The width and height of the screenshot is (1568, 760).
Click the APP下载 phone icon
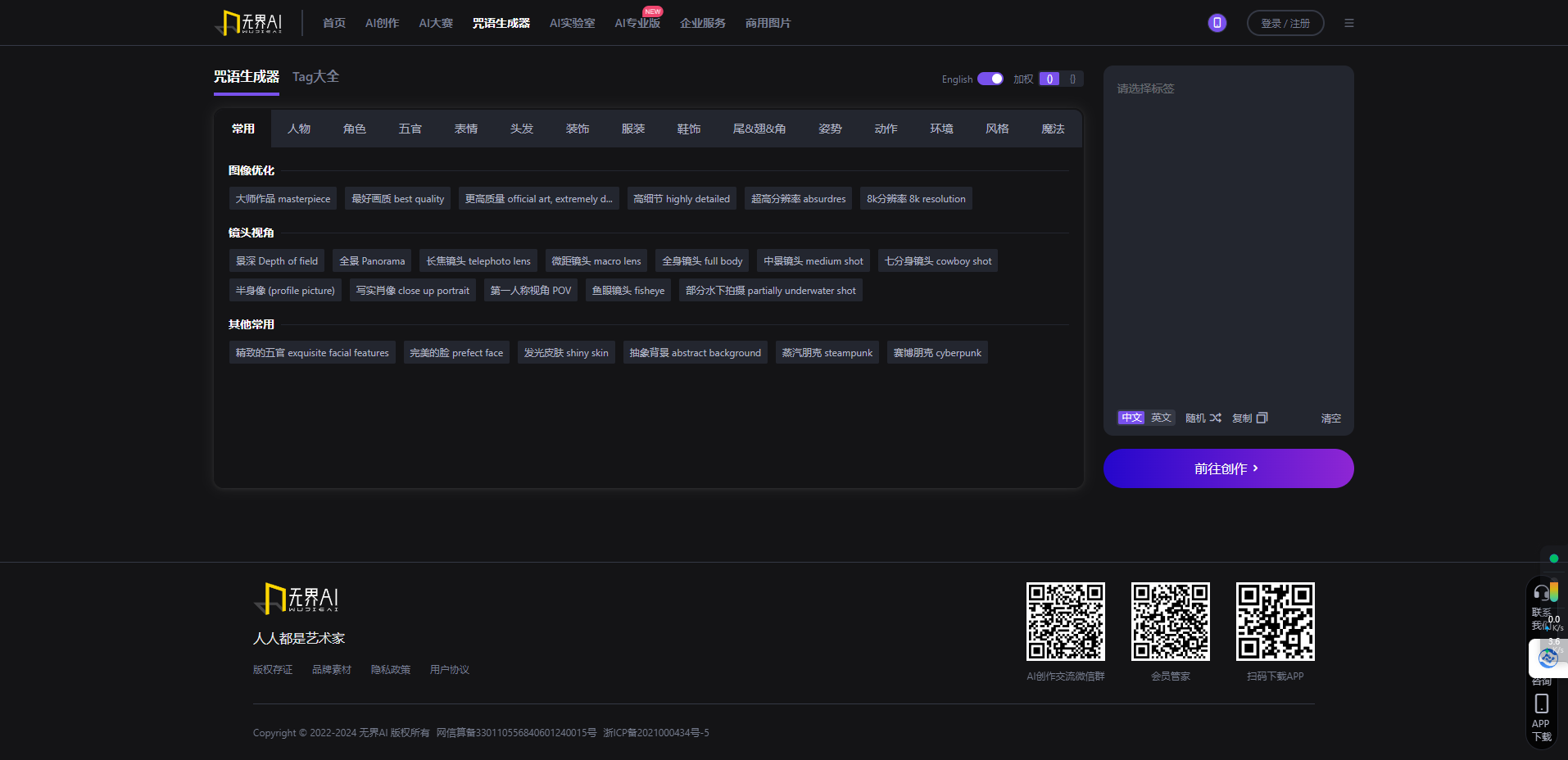click(x=1543, y=703)
